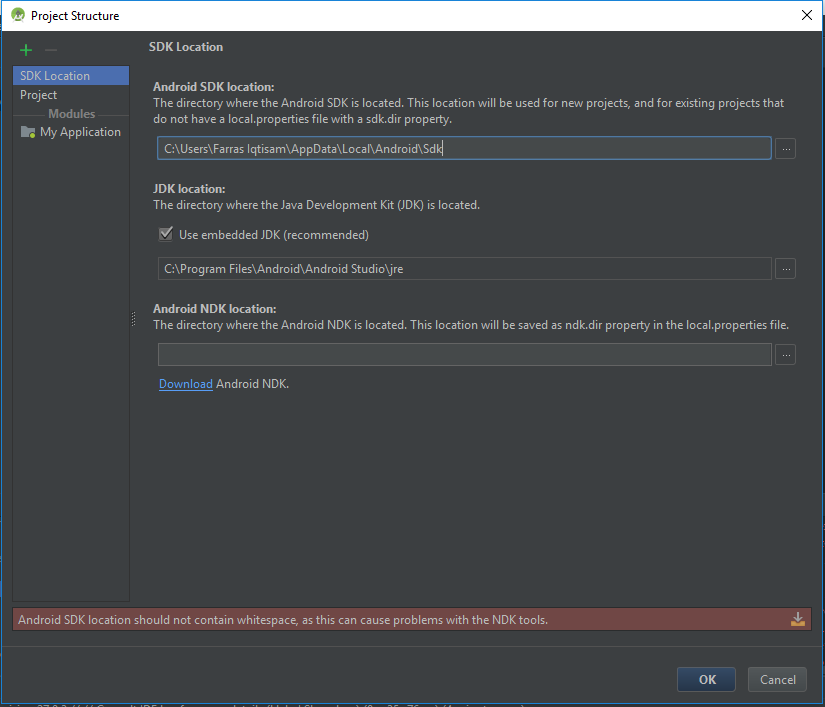825x707 pixels.
Task: Click the JDK location: heading
Action: pyautogui.click(x=189, y=189)
